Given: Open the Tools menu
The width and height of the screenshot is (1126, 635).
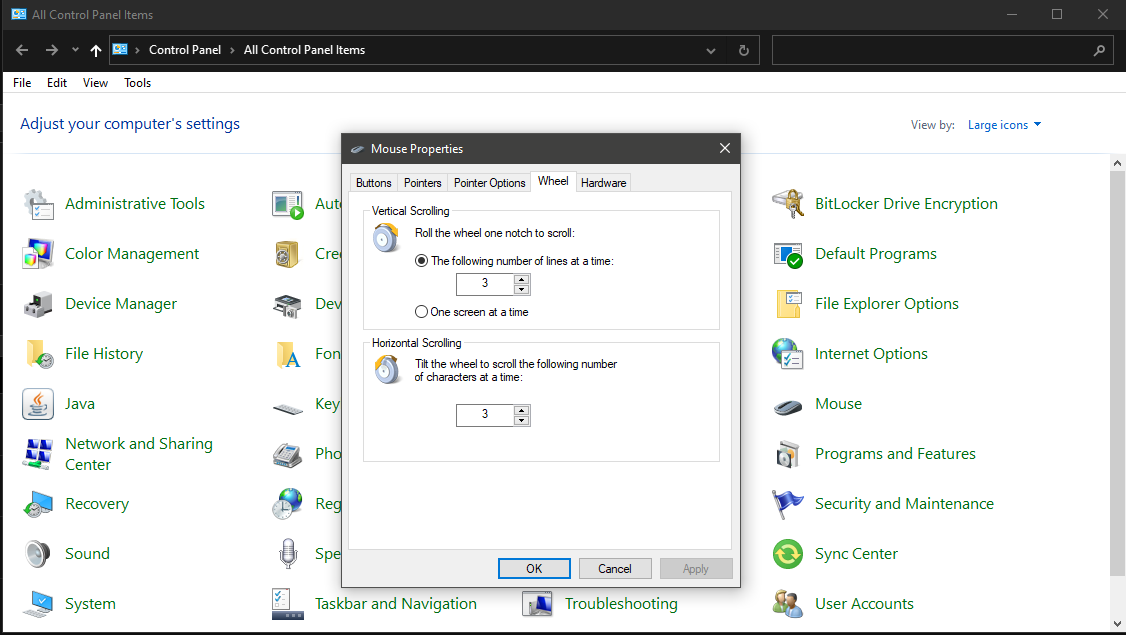Looking at the screenshot, I should coord(137,83).
